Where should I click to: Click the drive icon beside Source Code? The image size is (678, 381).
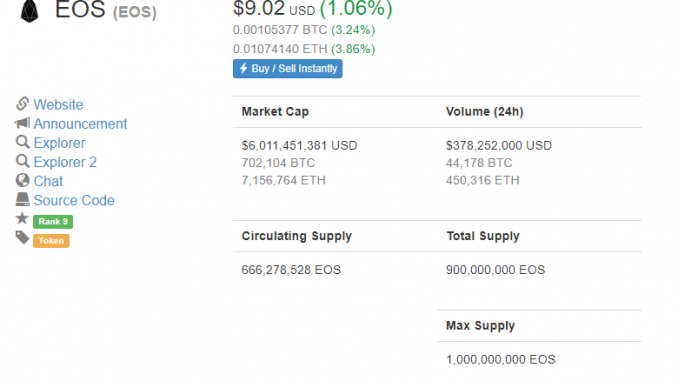(22, 199)
